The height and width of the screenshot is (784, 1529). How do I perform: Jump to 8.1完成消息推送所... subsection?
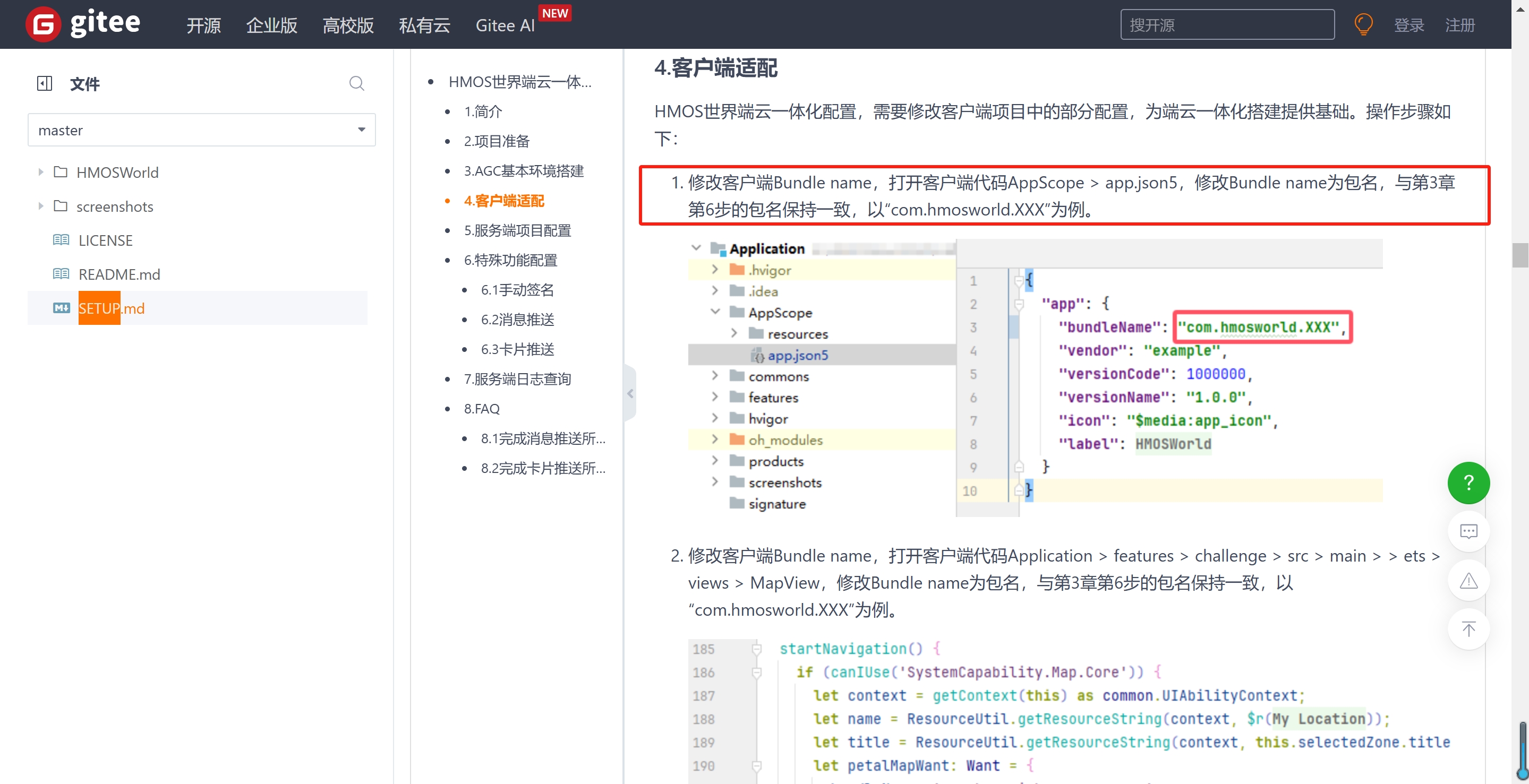point(543,438)
